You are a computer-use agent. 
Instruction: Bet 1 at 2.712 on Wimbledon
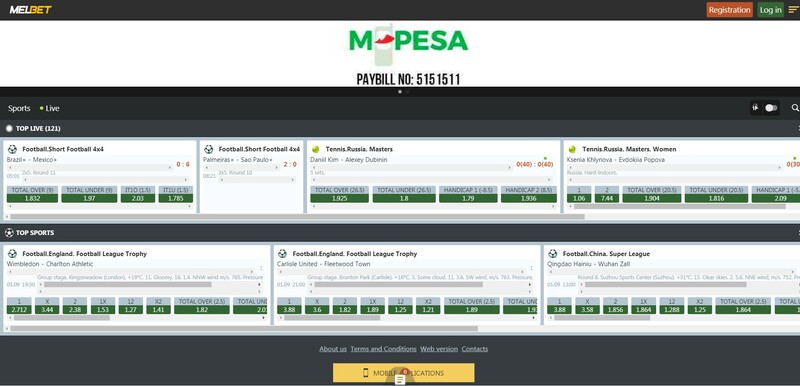[x=19, y=306]
